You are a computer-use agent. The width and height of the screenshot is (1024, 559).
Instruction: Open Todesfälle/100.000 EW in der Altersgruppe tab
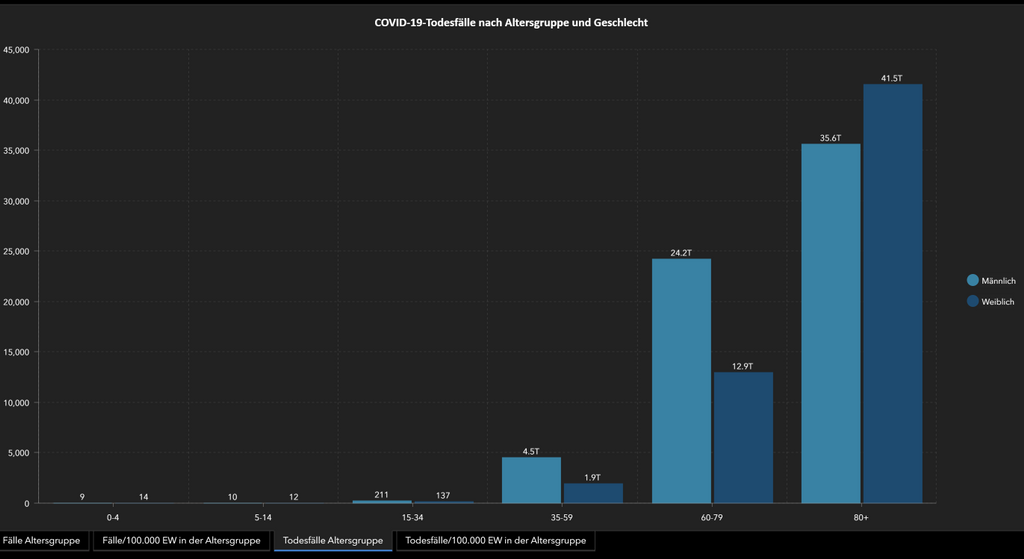point(496,541)
